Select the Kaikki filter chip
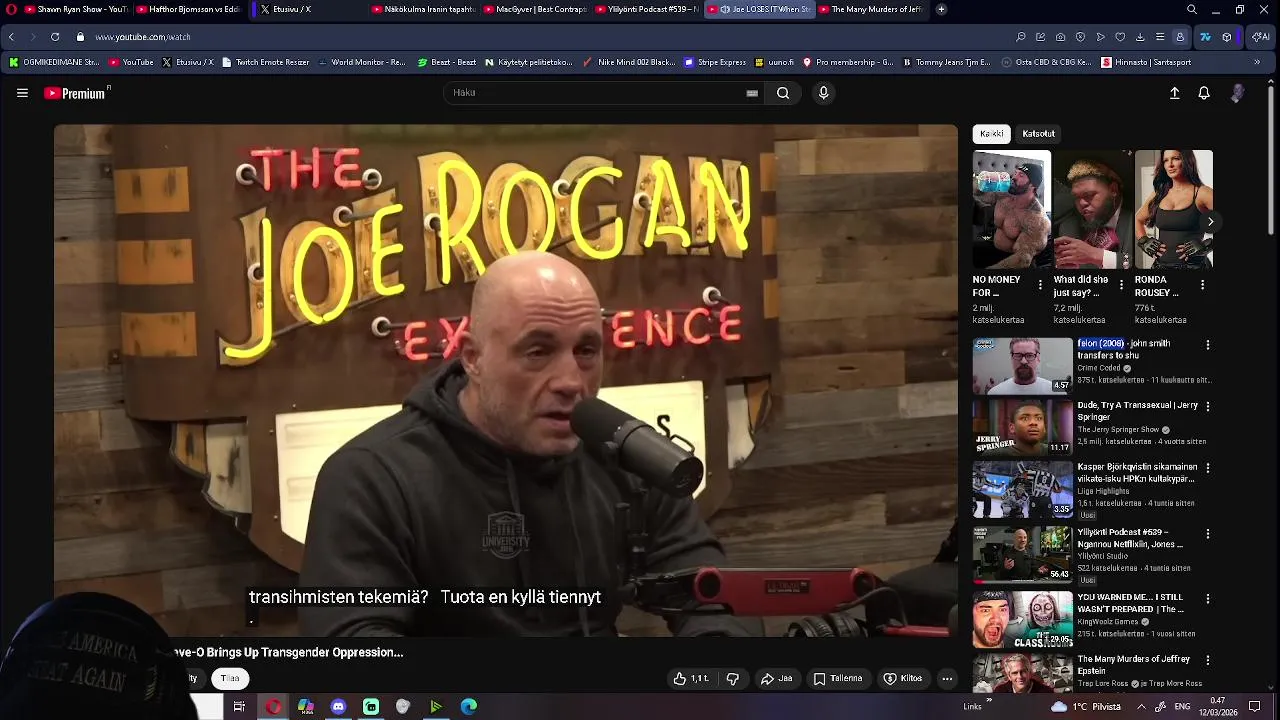Viewport: 1280px width, 720px height. point(992,134)
